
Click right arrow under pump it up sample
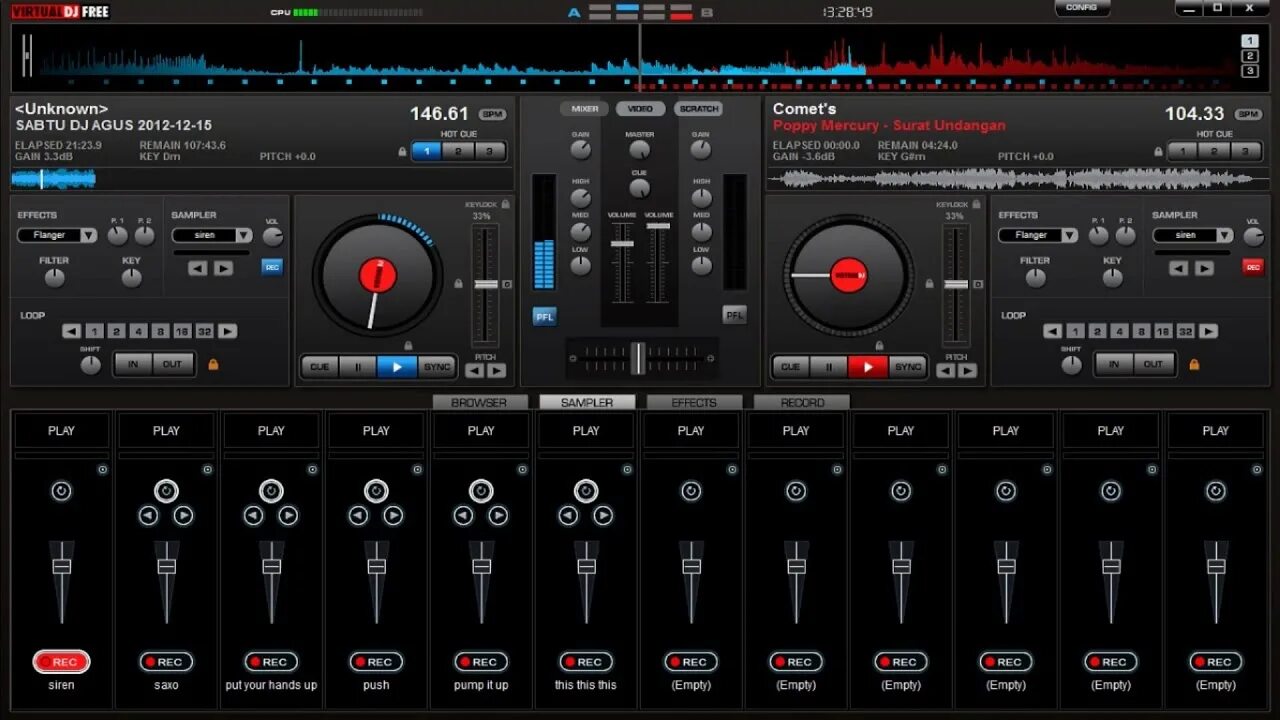click(498, 516)
